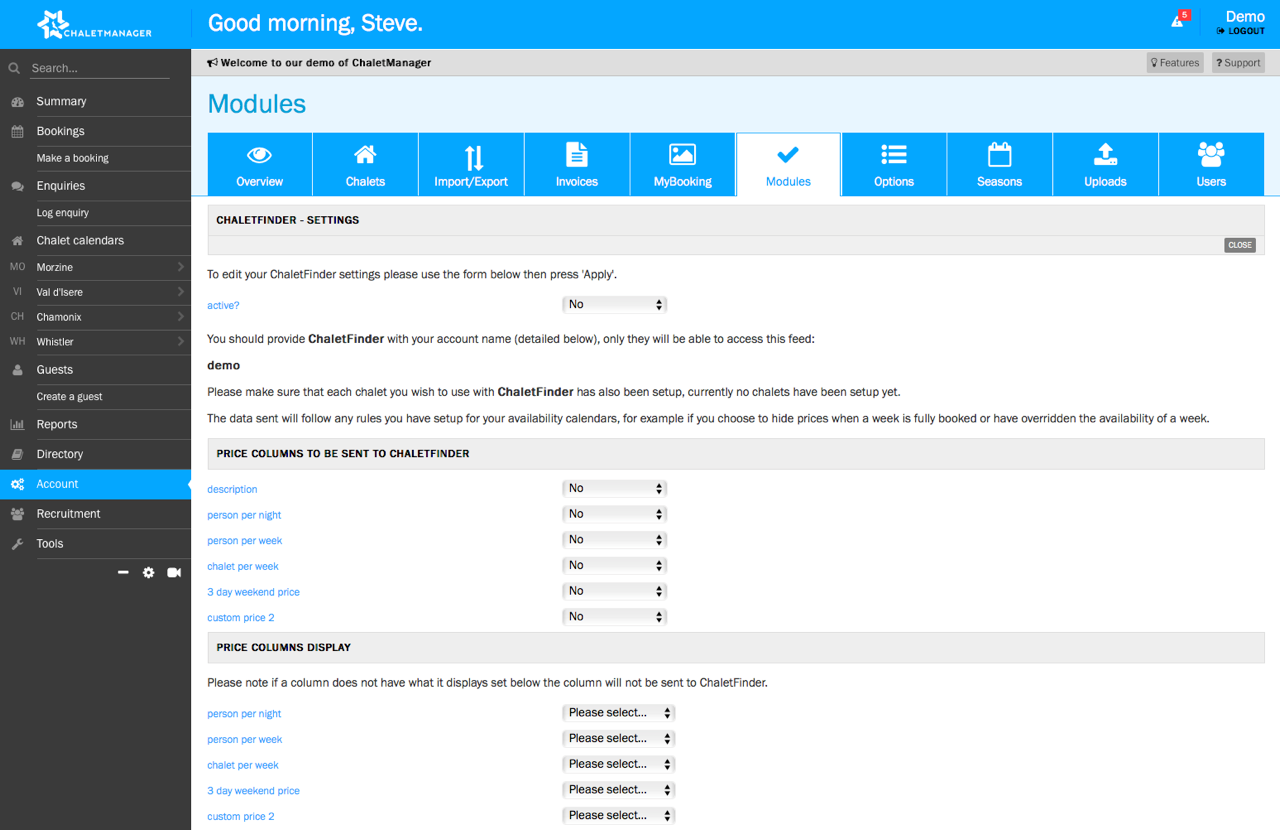Click the LOGOUT link
This screenshot has height=830, width=1280.
pyautogui.click(x=1241, y=32)
